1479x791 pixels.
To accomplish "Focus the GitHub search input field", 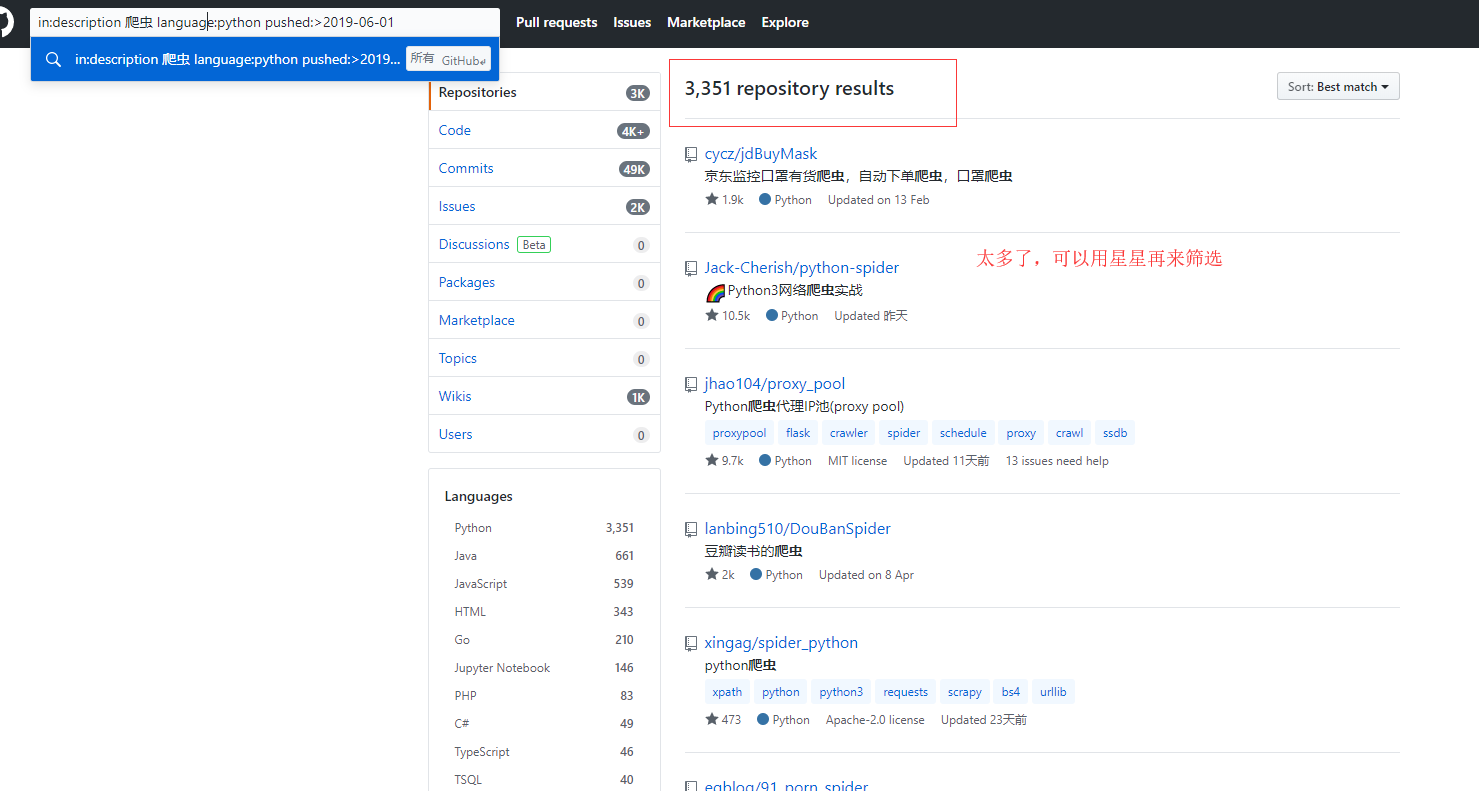I will pos(264,22).
